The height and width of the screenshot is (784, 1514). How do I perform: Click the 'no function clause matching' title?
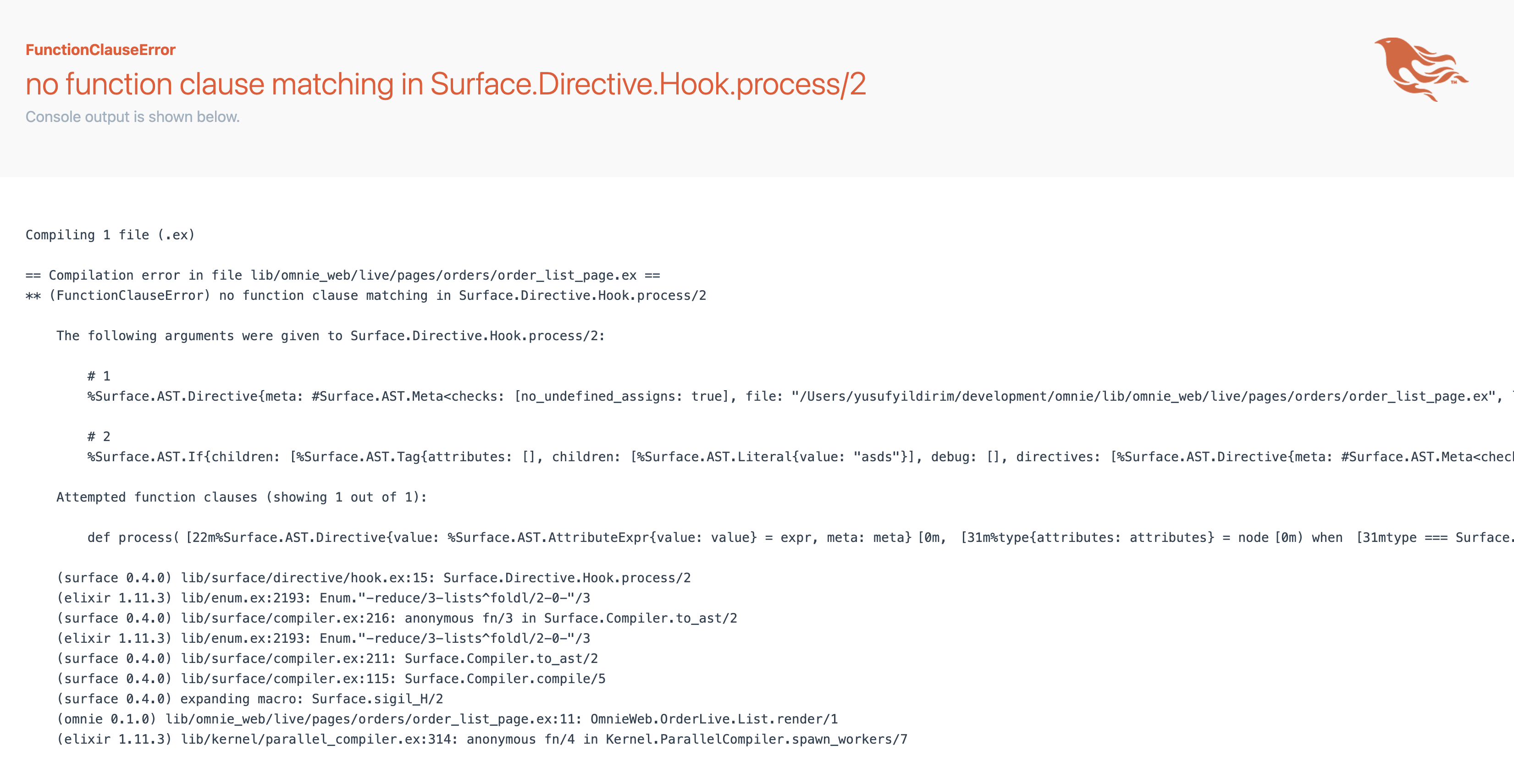coord(446,84)
